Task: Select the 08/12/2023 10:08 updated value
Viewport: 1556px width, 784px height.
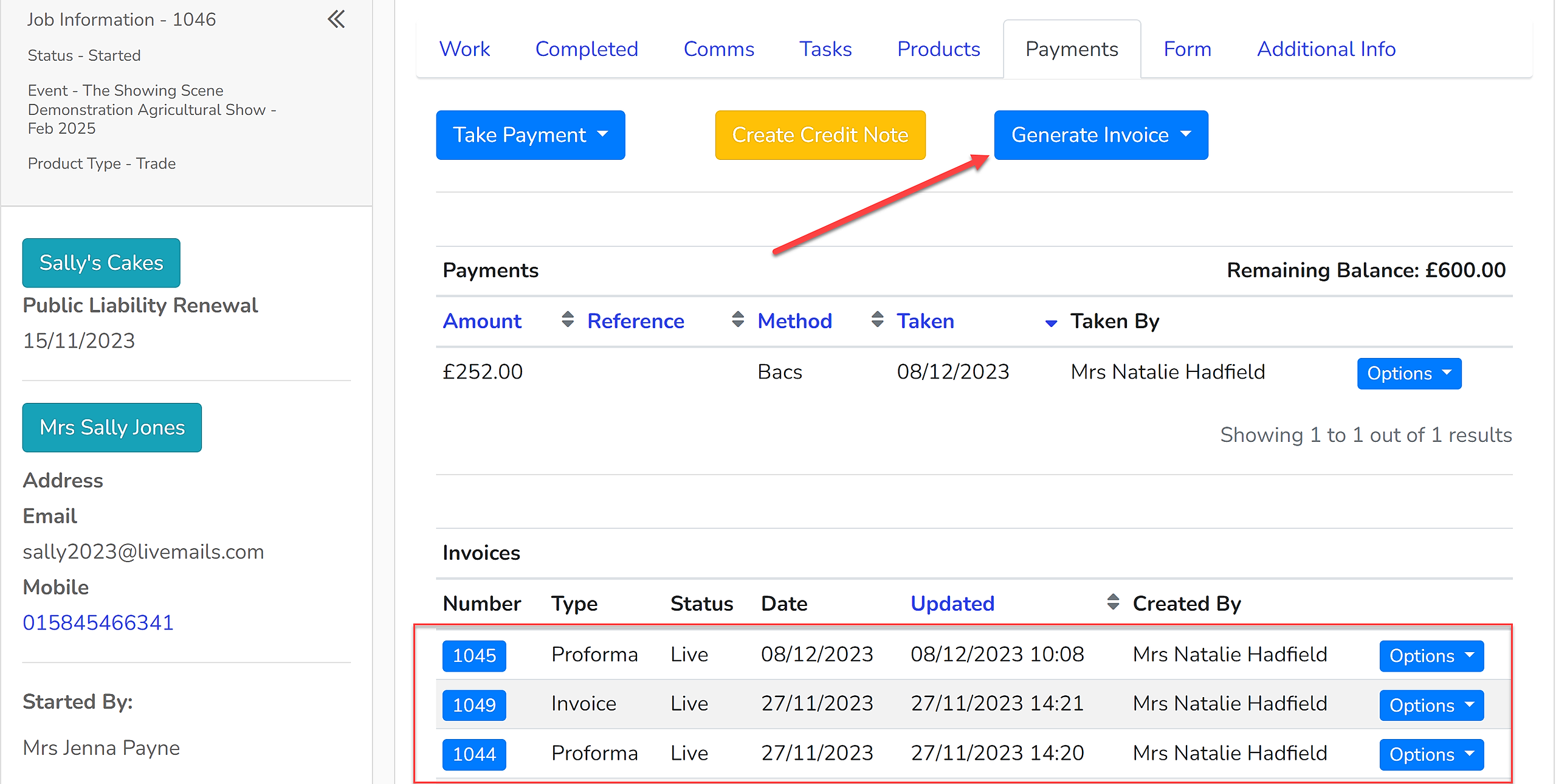Action: tap(997, 654)
